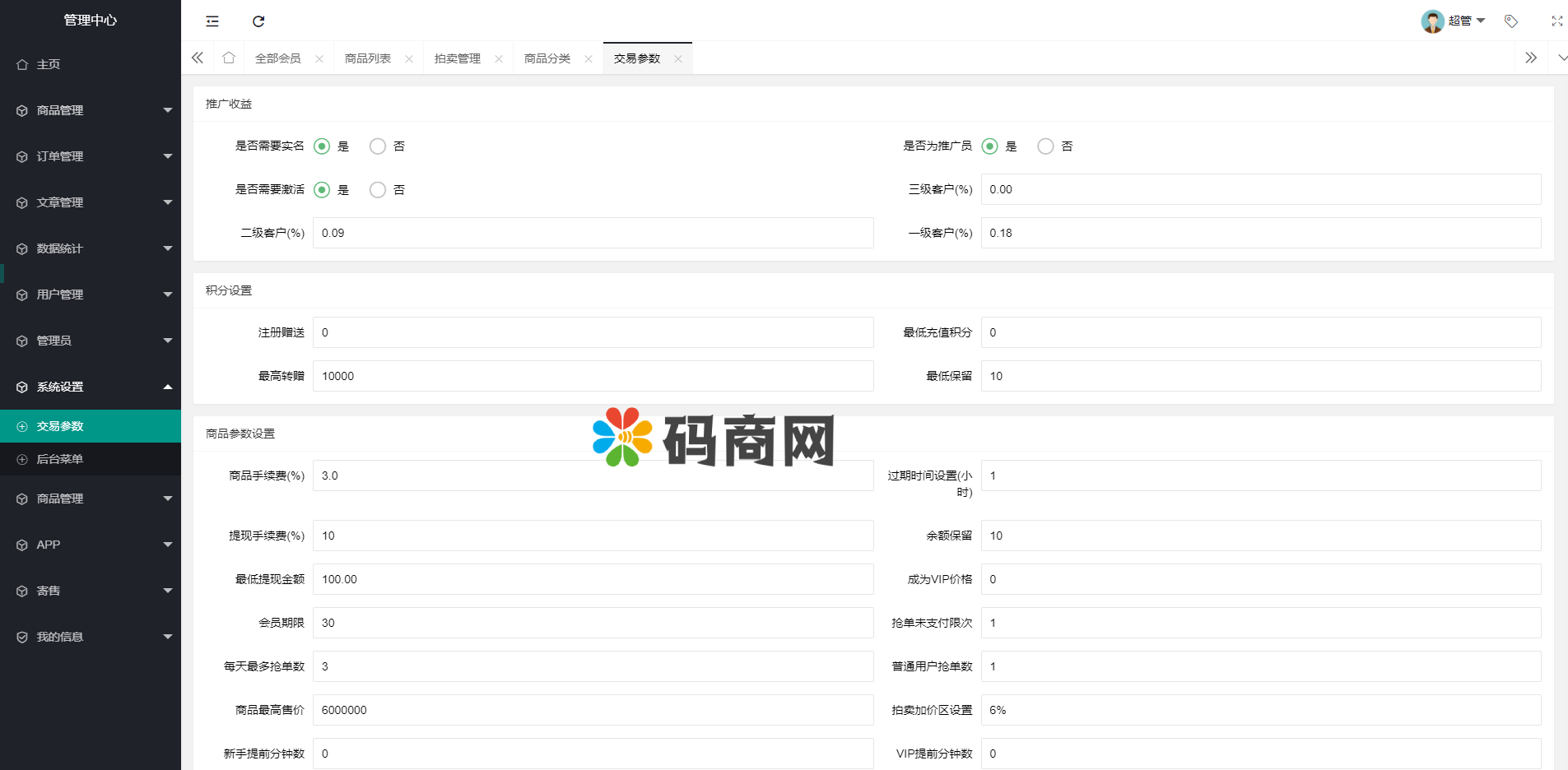Click the home icon tab
The width and height of the screenshot is (1568, 770).
pyautogui.click(x=229, y=58)
